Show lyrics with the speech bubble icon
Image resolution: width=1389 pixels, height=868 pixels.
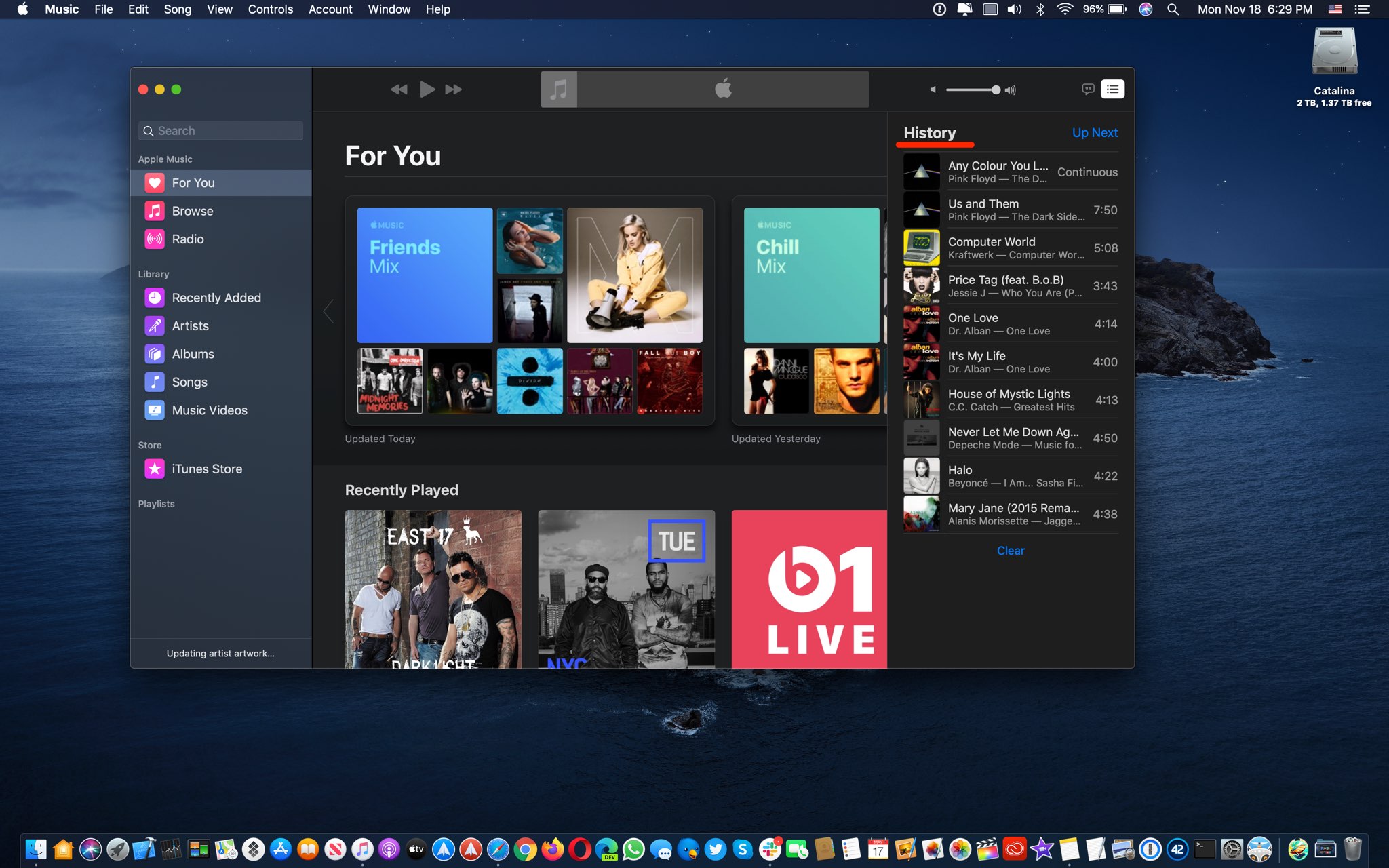point(1088,90)
